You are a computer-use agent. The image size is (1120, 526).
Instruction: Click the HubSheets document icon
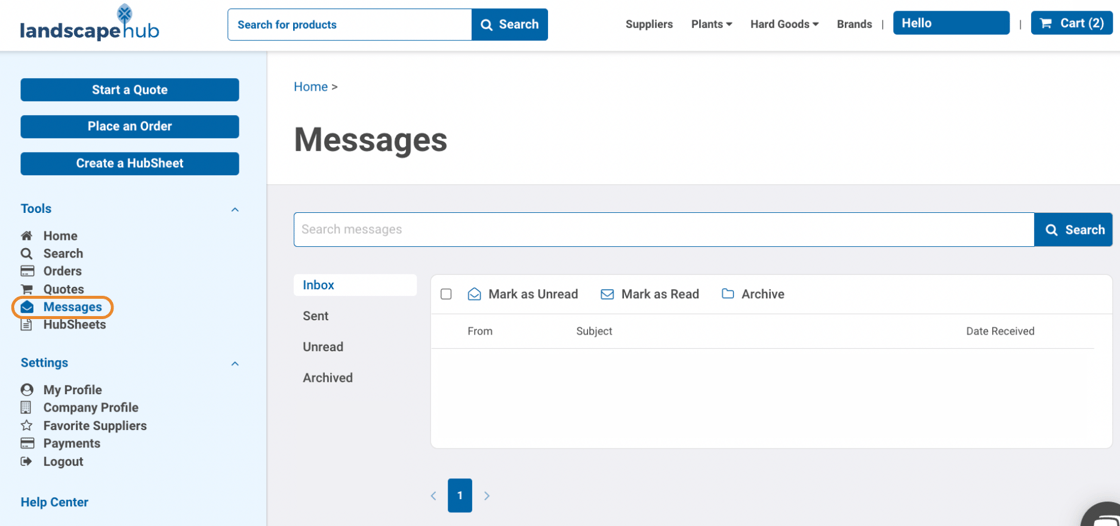click(x=27, y=325)
